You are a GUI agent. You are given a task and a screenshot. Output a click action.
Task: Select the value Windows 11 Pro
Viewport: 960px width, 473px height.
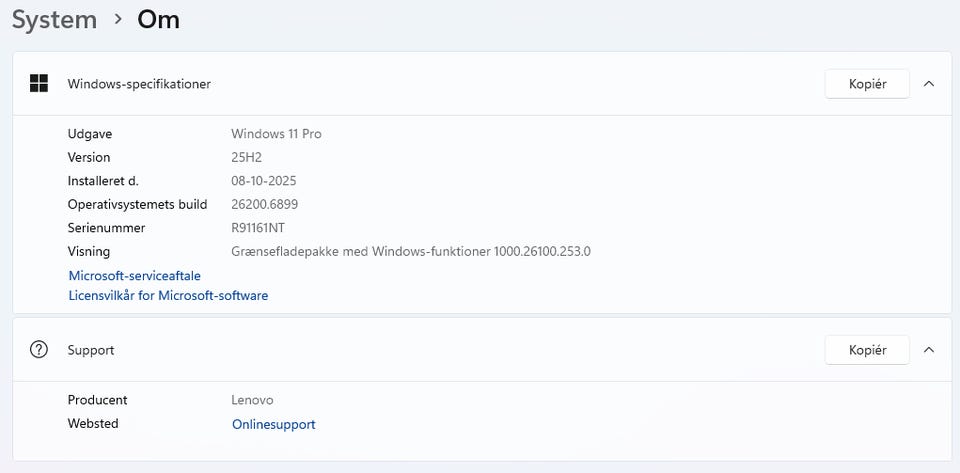point(276,133)
